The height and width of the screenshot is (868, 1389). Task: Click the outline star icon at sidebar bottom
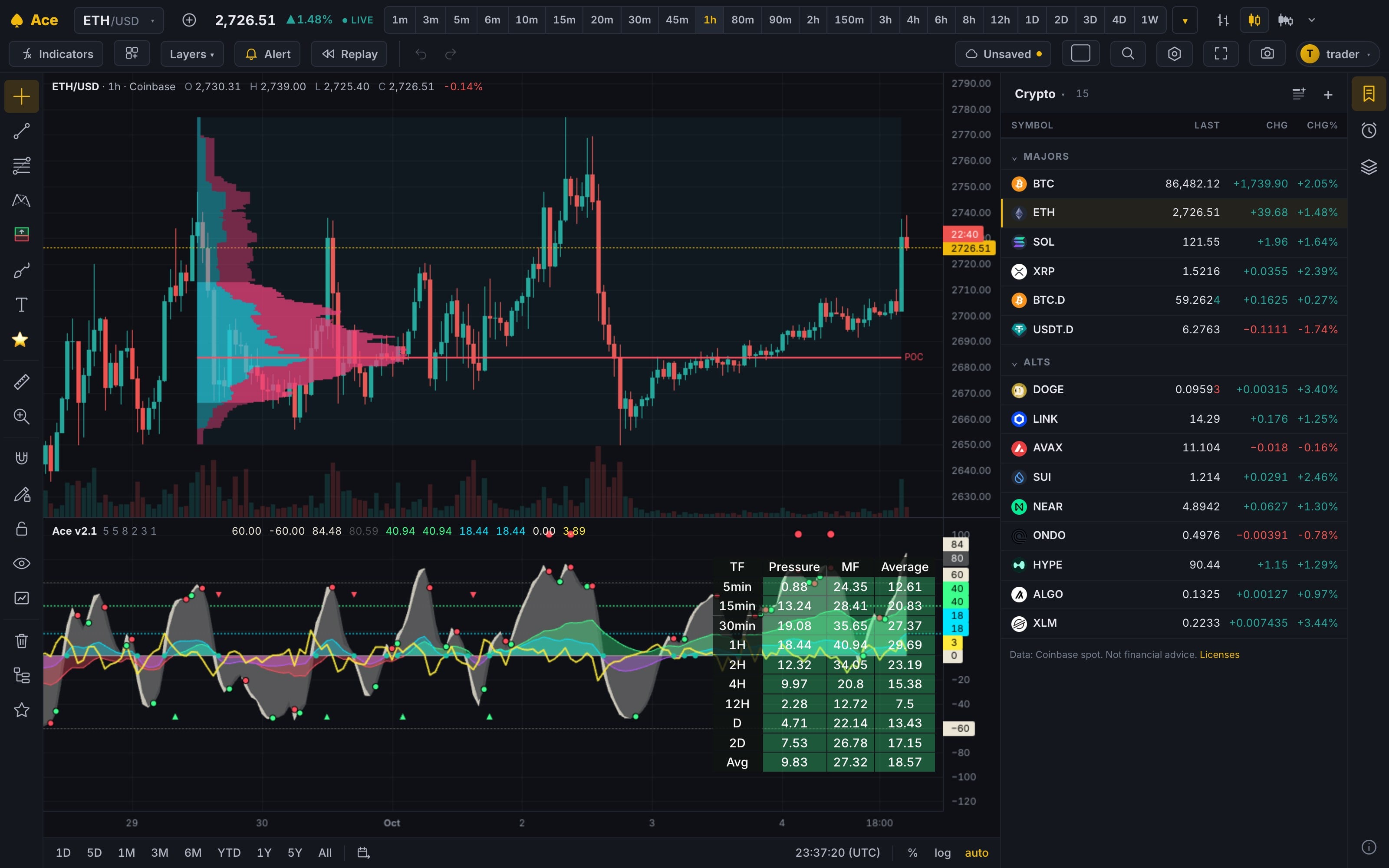click(x=21, y=710)
